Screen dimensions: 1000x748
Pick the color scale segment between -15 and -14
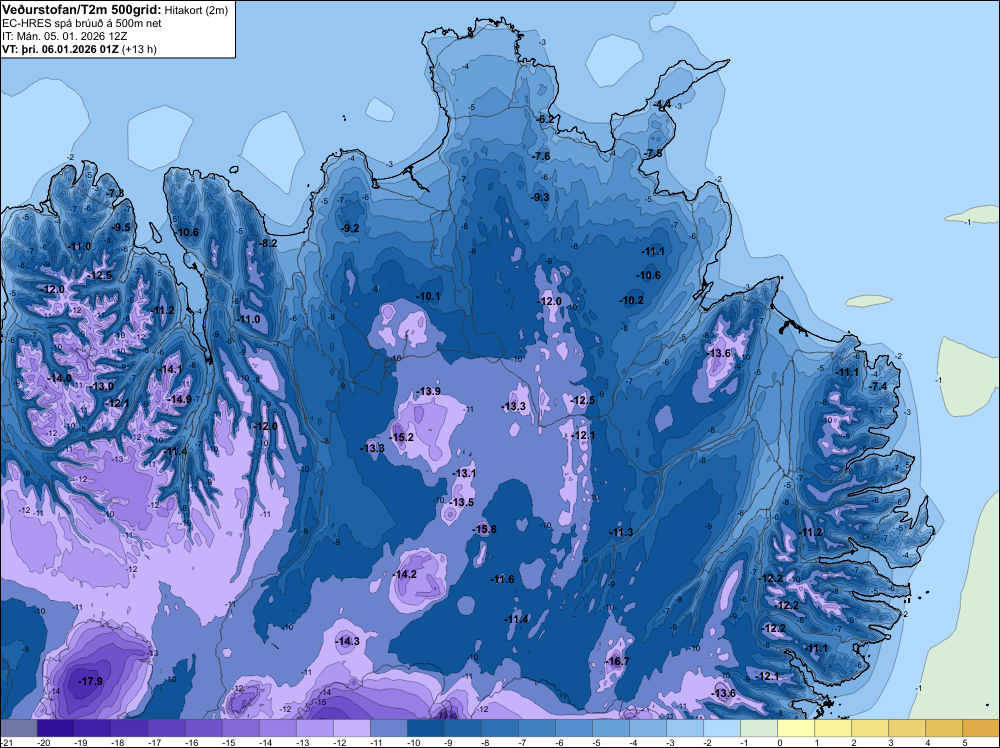[x=241, y=728]
